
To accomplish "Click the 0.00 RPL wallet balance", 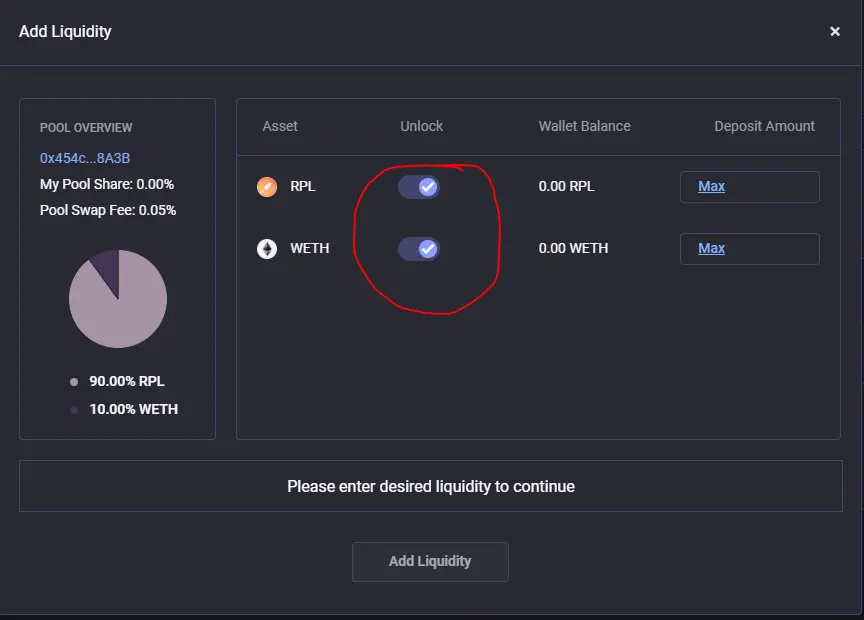I will coord(566,186).
